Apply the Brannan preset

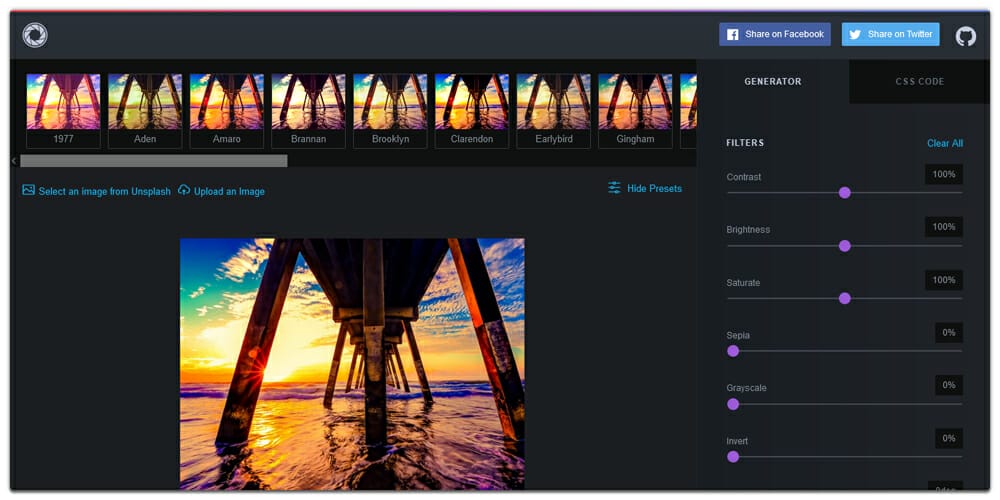[308, 111]
